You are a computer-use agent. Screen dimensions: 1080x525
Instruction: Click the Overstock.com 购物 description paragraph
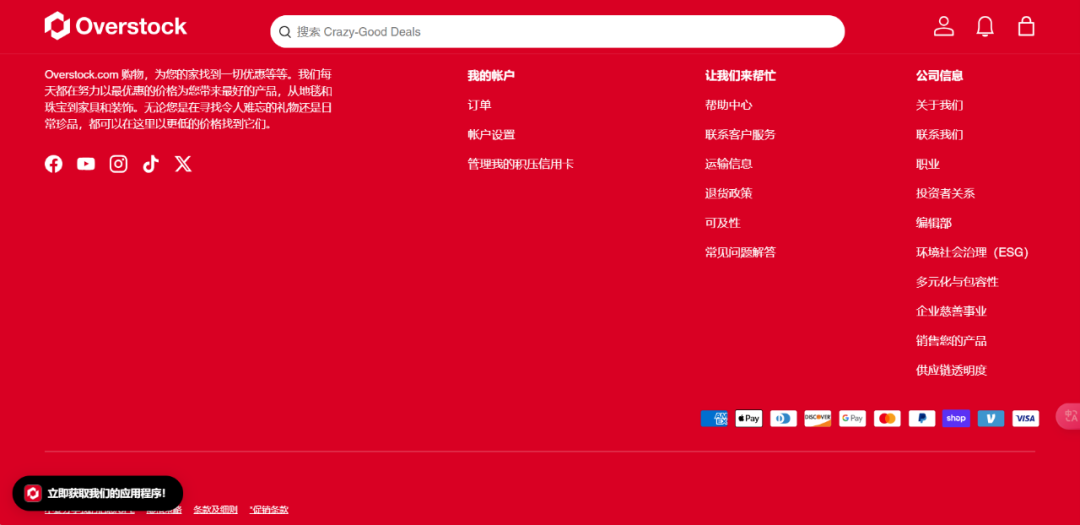(189, 99)
